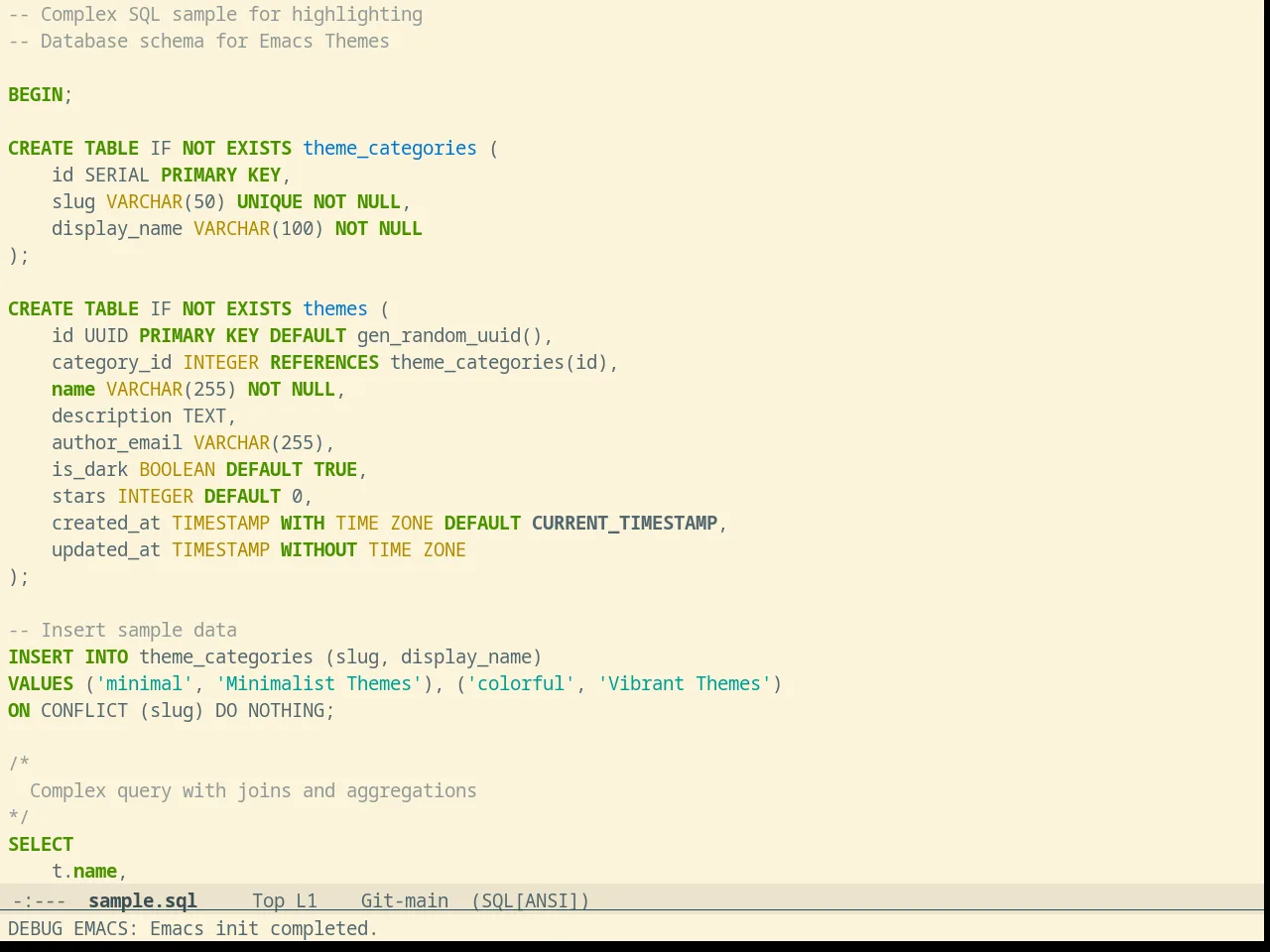1270x952 pixels.
Task: Click CURRENT_TIMESTAMP on the created_at line
Action: pos(624,523)
